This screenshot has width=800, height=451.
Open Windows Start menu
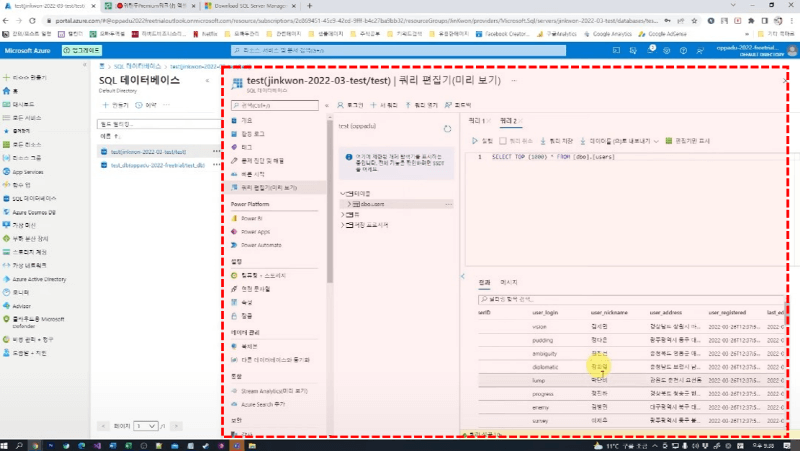tap(5, 446)
